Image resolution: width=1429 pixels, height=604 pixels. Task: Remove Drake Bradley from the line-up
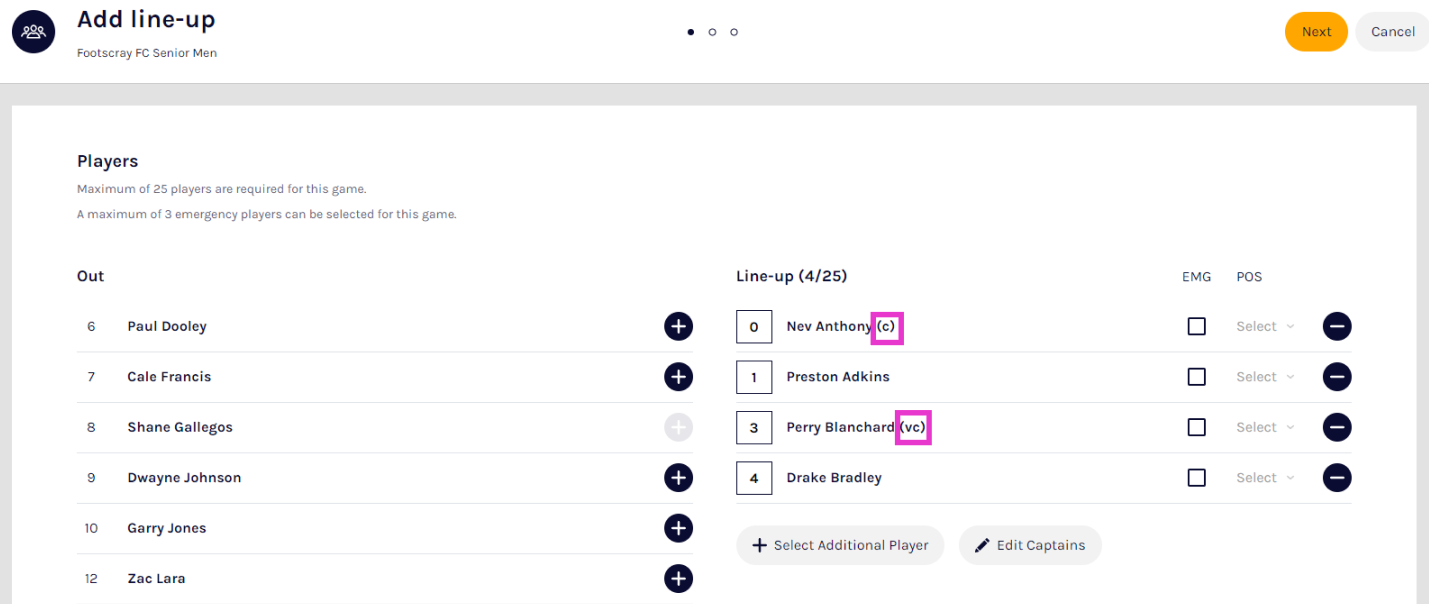pos(1337,478)
